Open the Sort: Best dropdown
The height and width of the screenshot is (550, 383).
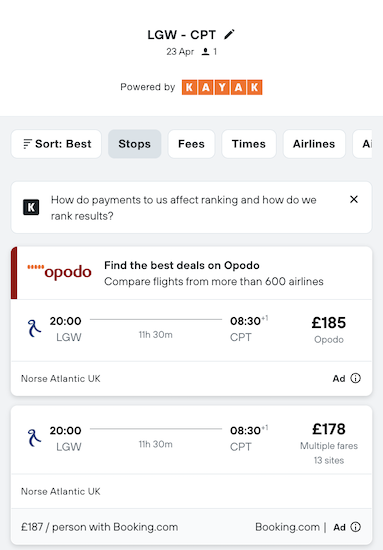point(56,144)
